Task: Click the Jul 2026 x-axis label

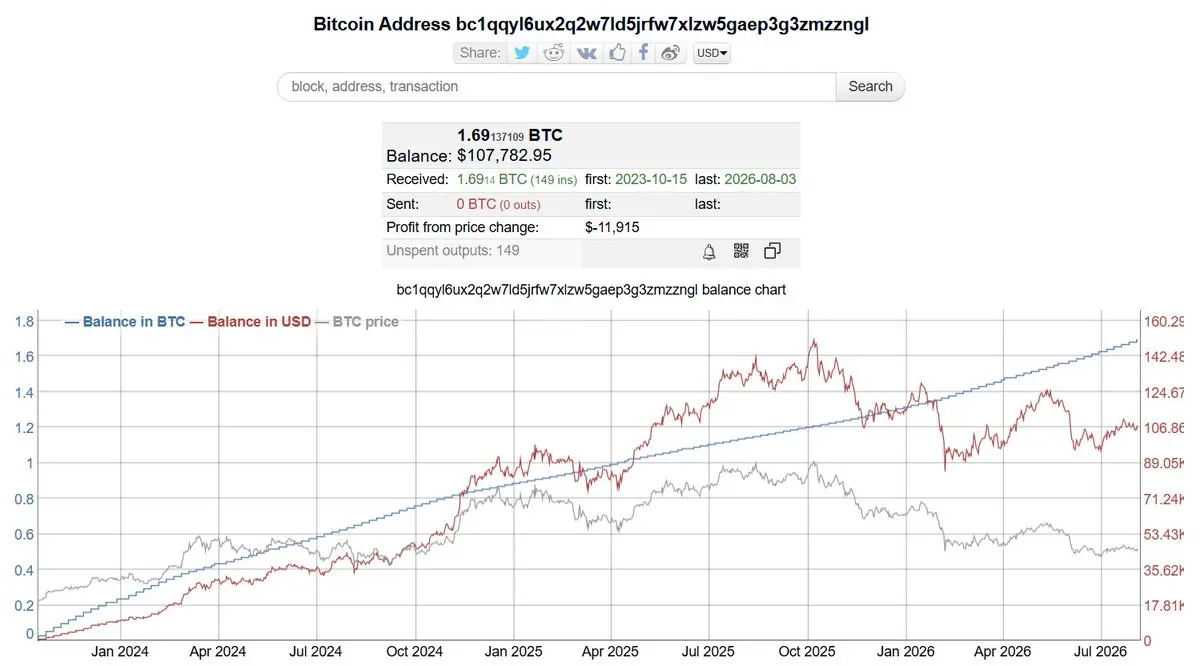Action: pyautogui.click(x=1101, y=651)
